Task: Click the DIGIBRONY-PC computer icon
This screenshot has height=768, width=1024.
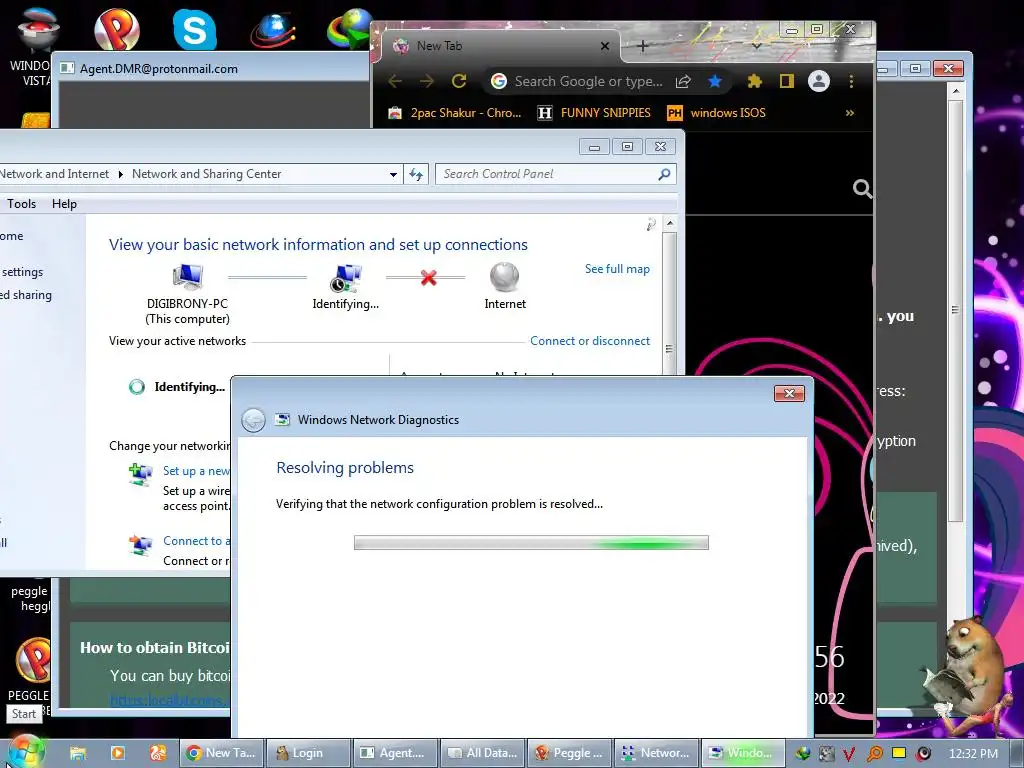Action: pos(187,277)
